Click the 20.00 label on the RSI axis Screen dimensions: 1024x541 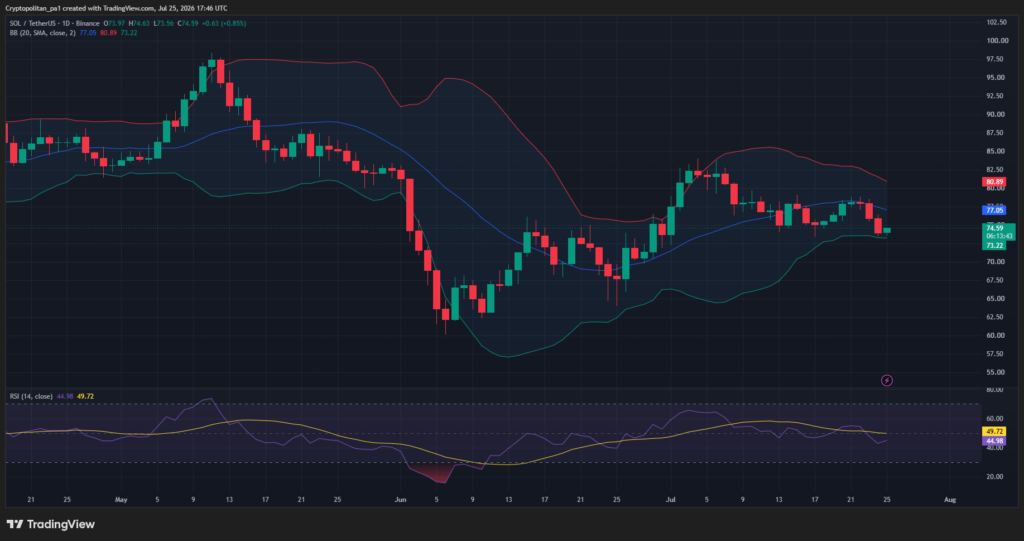pyautogui.click(x=995, y=477)
